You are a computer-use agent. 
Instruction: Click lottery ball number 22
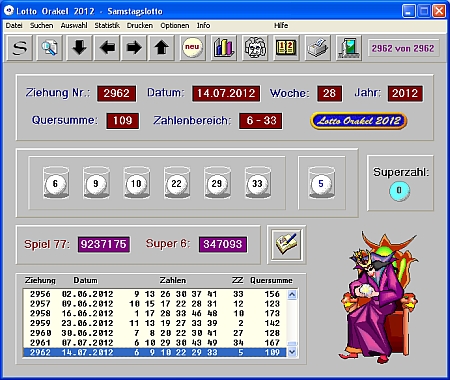pyautogui.click(x=177, y=183)
